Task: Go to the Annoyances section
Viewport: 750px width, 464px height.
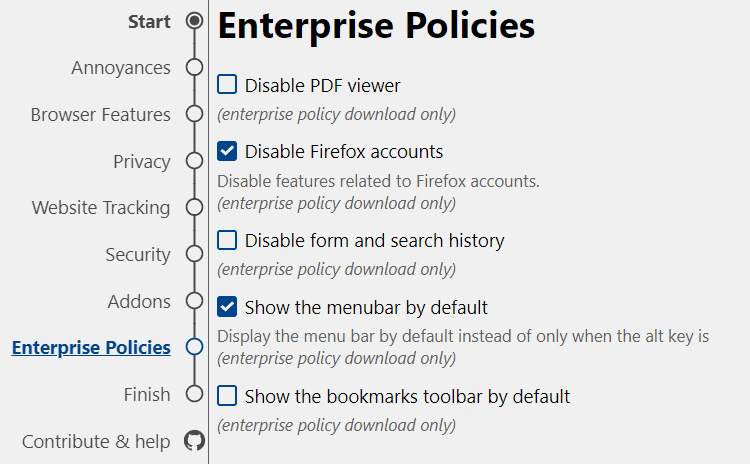Action: [121, 68]
